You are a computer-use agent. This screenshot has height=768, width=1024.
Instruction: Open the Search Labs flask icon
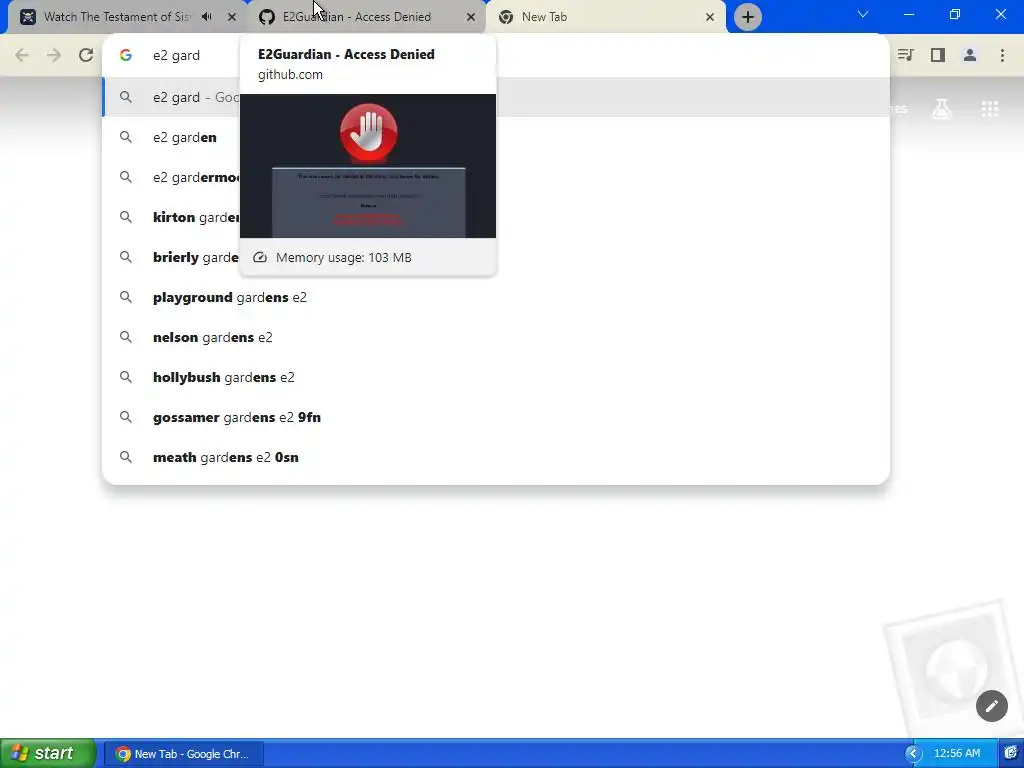pos(941,109)
